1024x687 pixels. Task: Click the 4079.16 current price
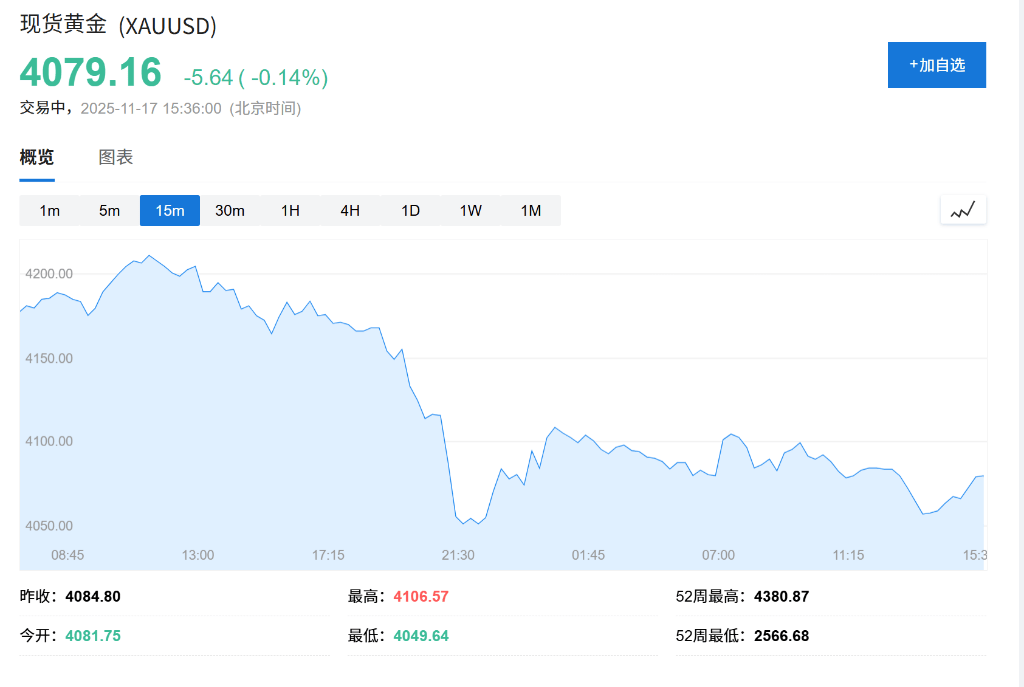[91, 73]
